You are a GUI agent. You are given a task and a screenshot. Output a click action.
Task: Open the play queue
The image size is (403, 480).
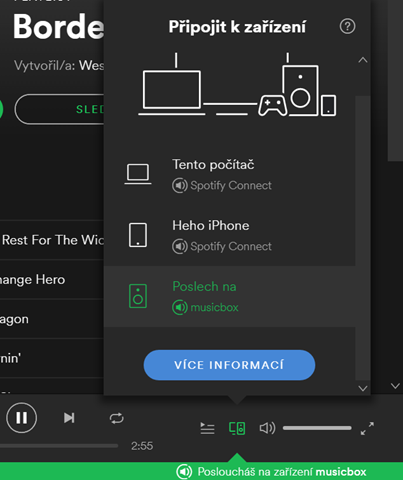tap(207, 428)
